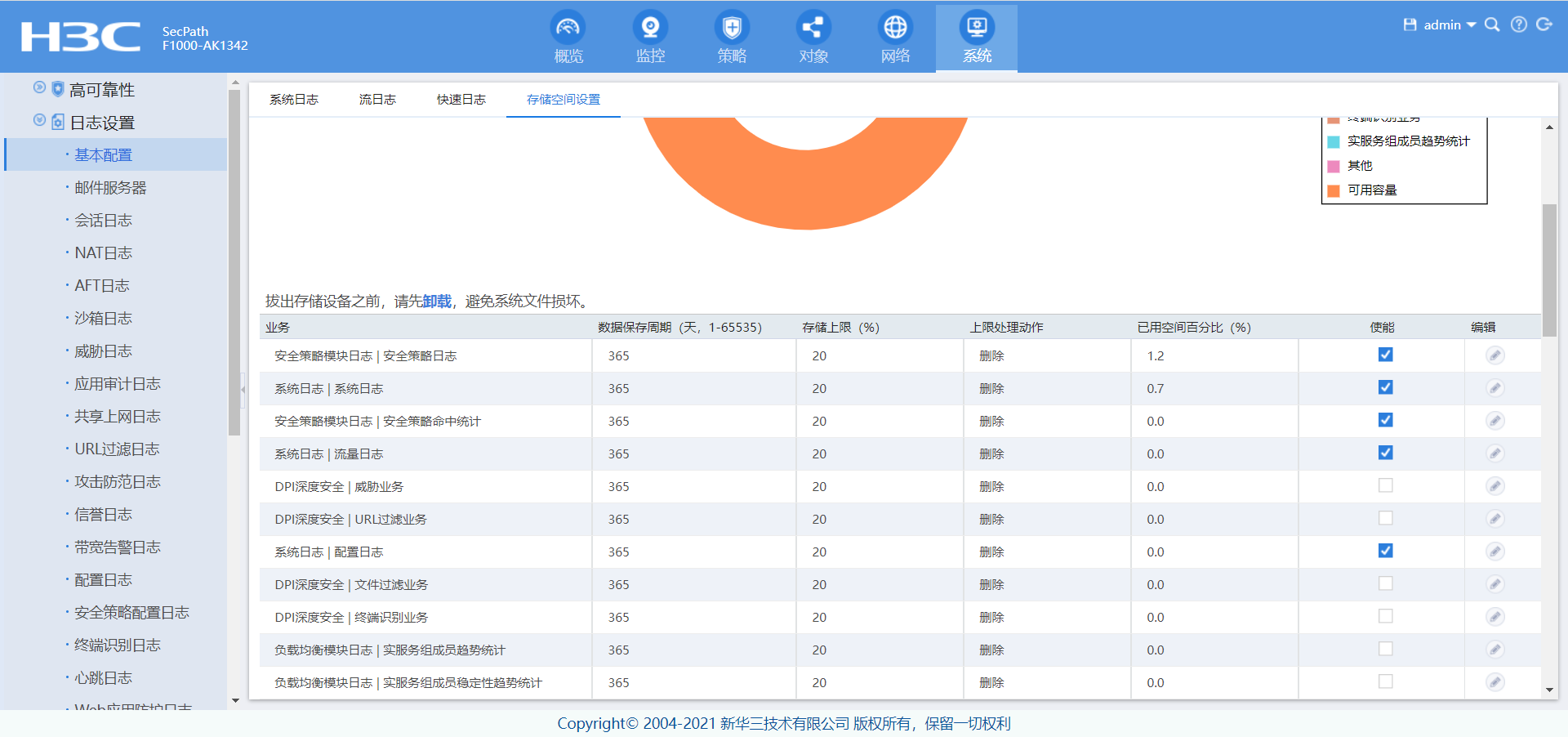1568x737 pixels.
Task: Enable the DPI深度安全 | URL过滤业务 checkbox
Action: tap(1385, 518)
